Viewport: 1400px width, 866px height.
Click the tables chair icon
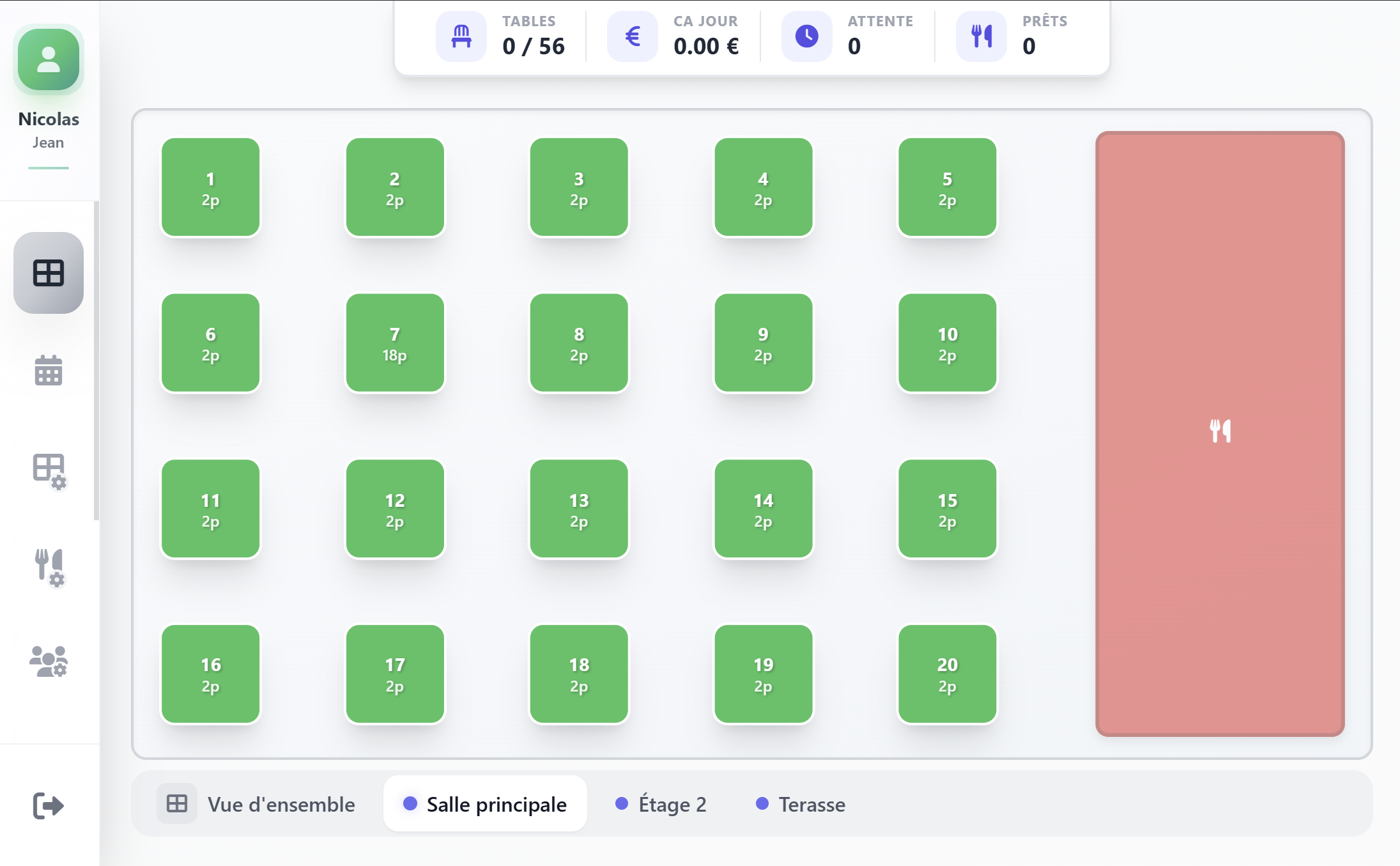pyautogui.click(x=461, y=36)
